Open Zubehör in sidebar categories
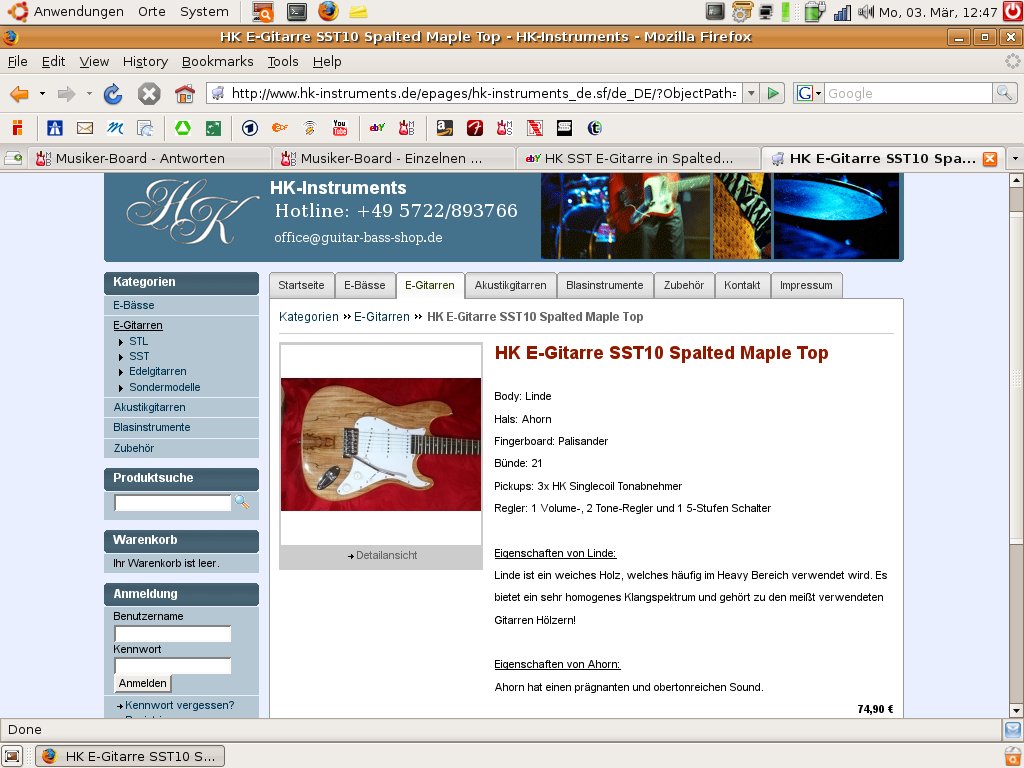The height and width of the screenshot is (768, 1024). point(134,448)
